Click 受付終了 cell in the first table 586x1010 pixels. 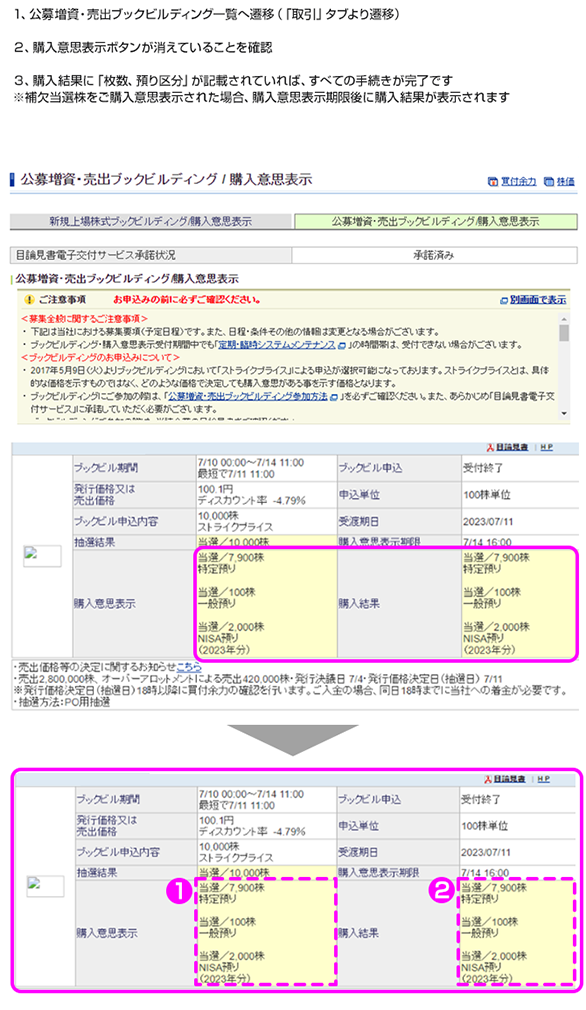click(519, 468)
